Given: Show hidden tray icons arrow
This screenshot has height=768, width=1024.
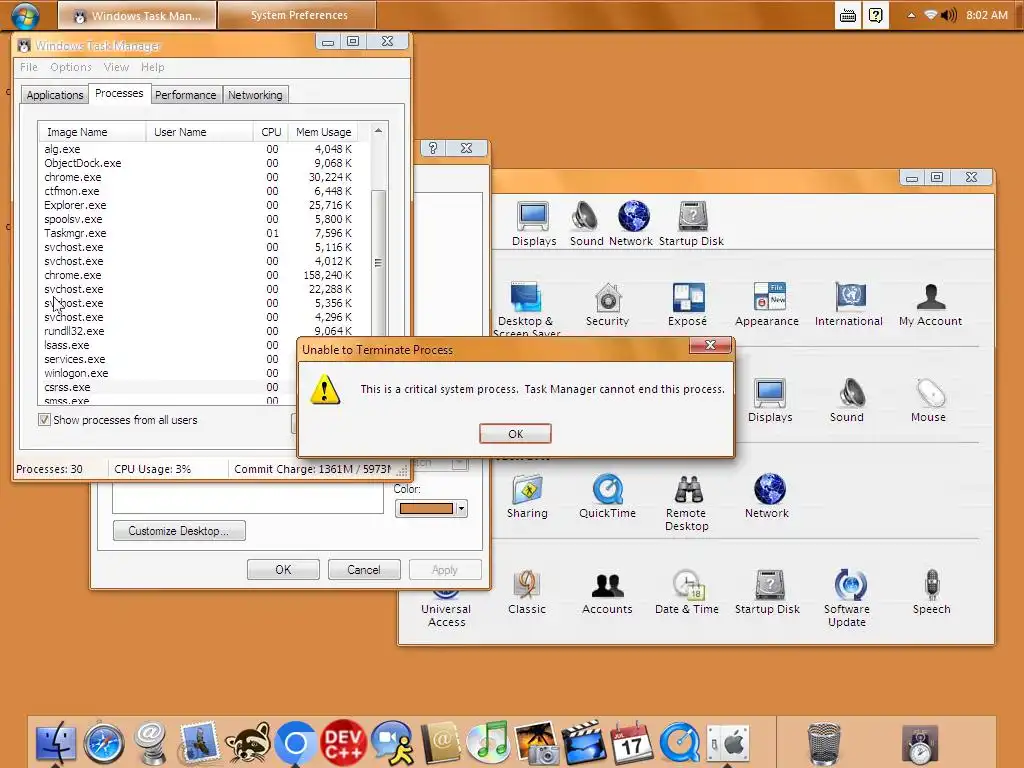Looking at the screenshot, I should pyautogui.click(x=911, y=15).
